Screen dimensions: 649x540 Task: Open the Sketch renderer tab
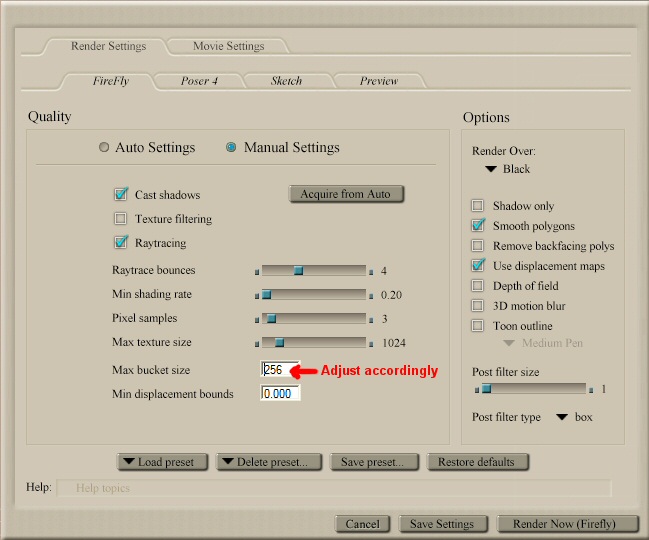coord(286,81)
